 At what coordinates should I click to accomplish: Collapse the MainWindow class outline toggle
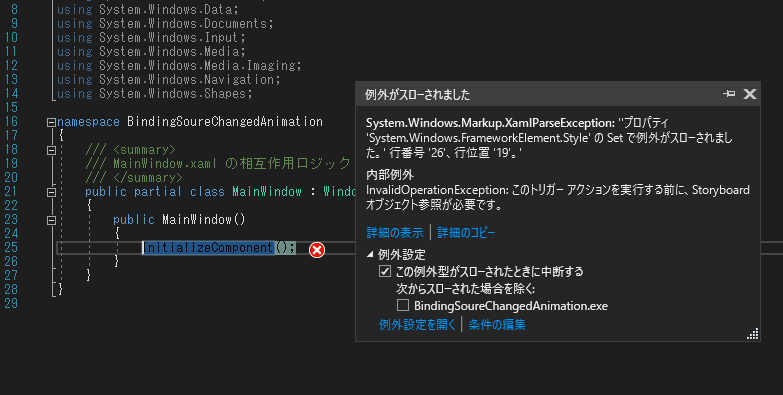(51, 192)
